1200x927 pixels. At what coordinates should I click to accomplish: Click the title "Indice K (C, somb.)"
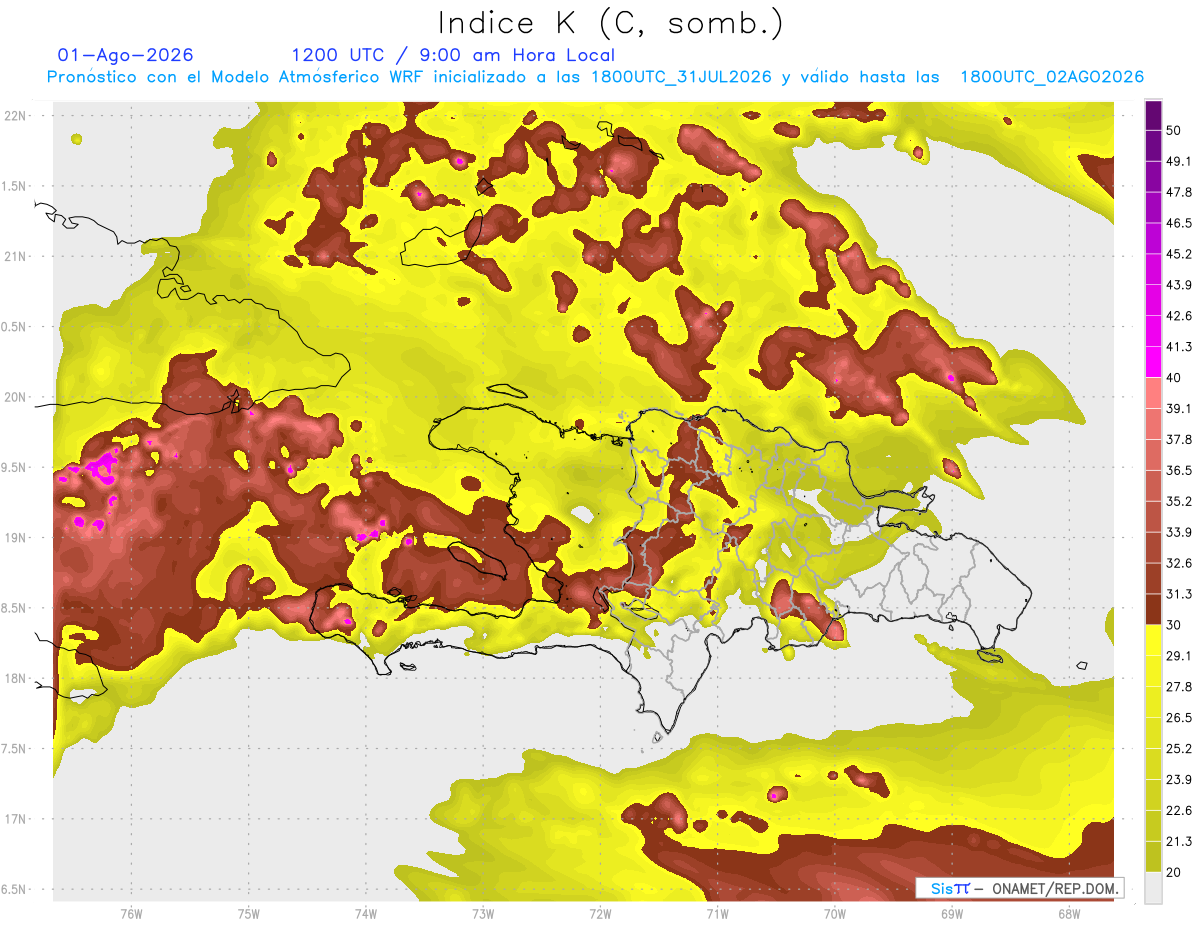click(x=610, y=22)
